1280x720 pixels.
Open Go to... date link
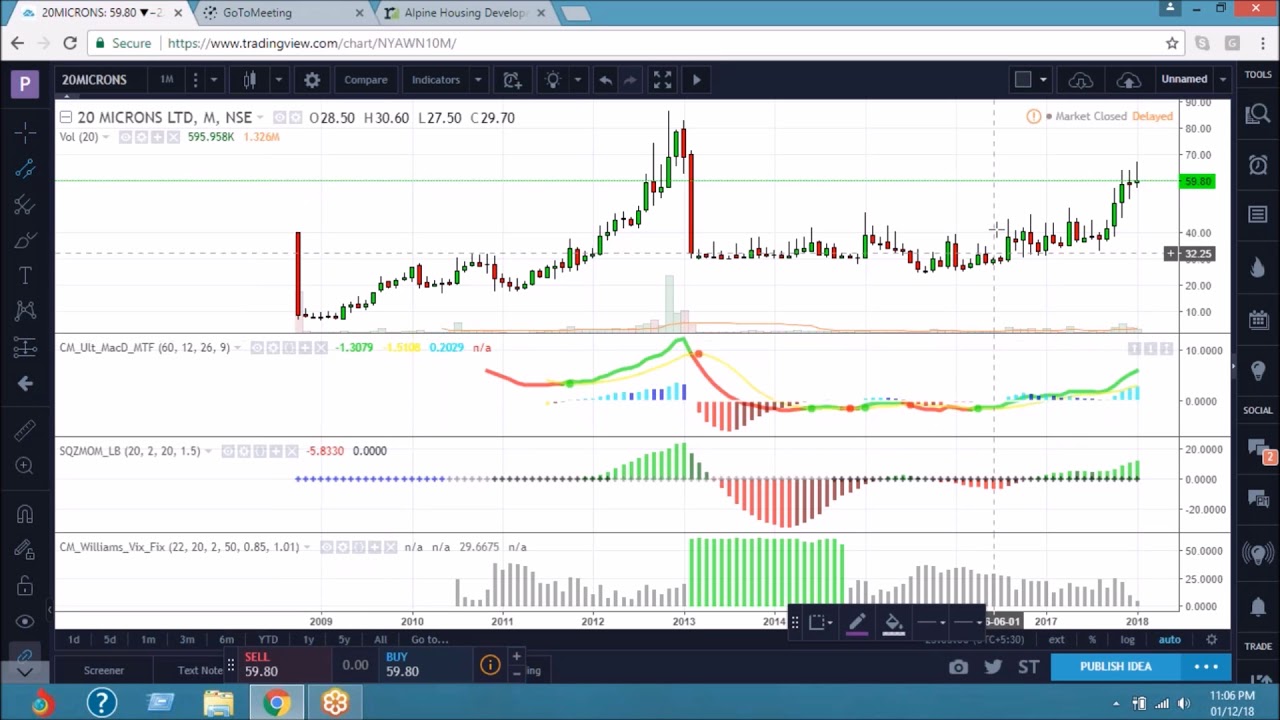[429, 639]
